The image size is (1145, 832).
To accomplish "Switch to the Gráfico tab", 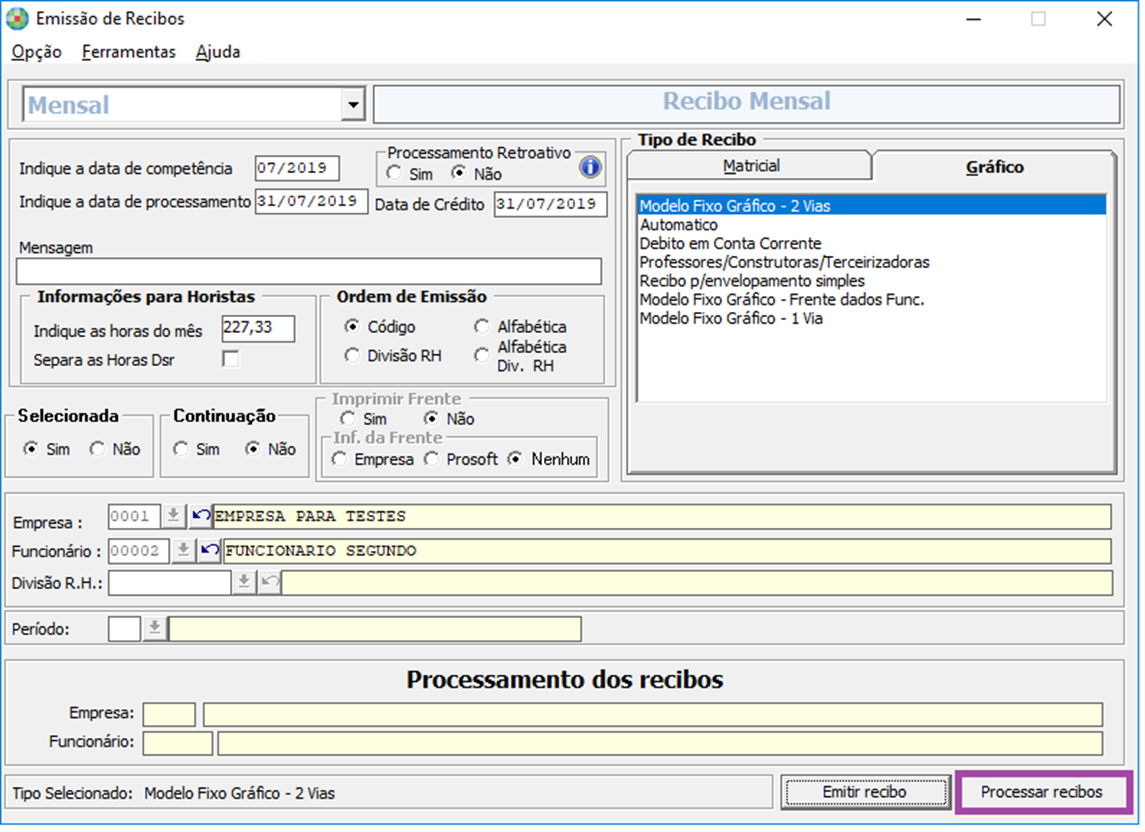I will 994,167.
